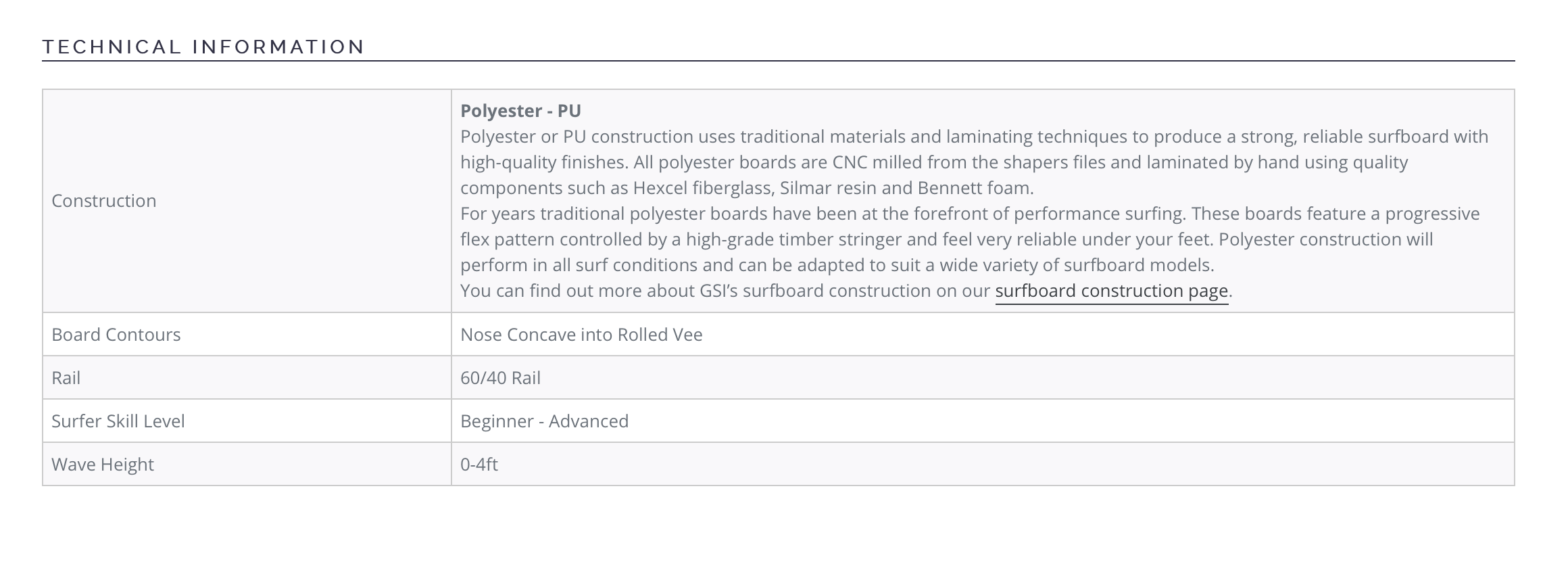Open the surfboard construction page link
The width and height of the screenshot is (1568, 568).
(x=1111, y=291)
